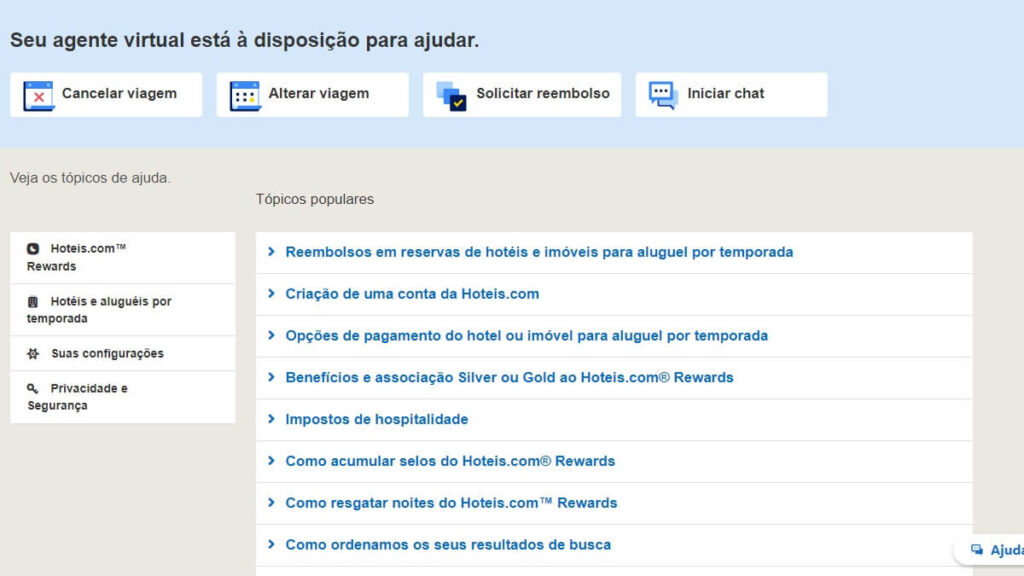Click the gear icon beside Suas configurações
The width and height of the screenshot is (1024, 576).
pos(33,354)
